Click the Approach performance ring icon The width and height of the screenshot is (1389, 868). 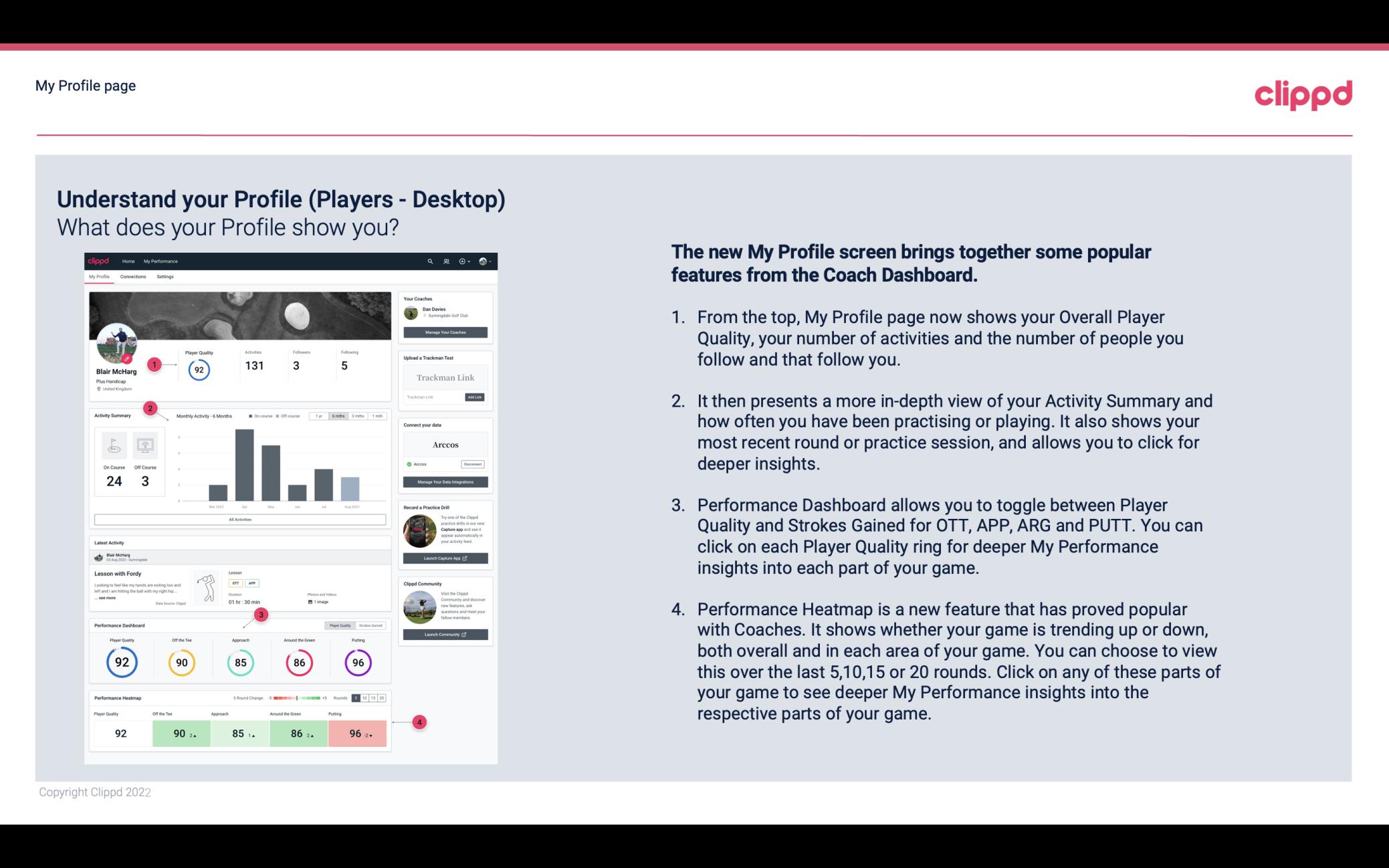(x=240, y=662)
